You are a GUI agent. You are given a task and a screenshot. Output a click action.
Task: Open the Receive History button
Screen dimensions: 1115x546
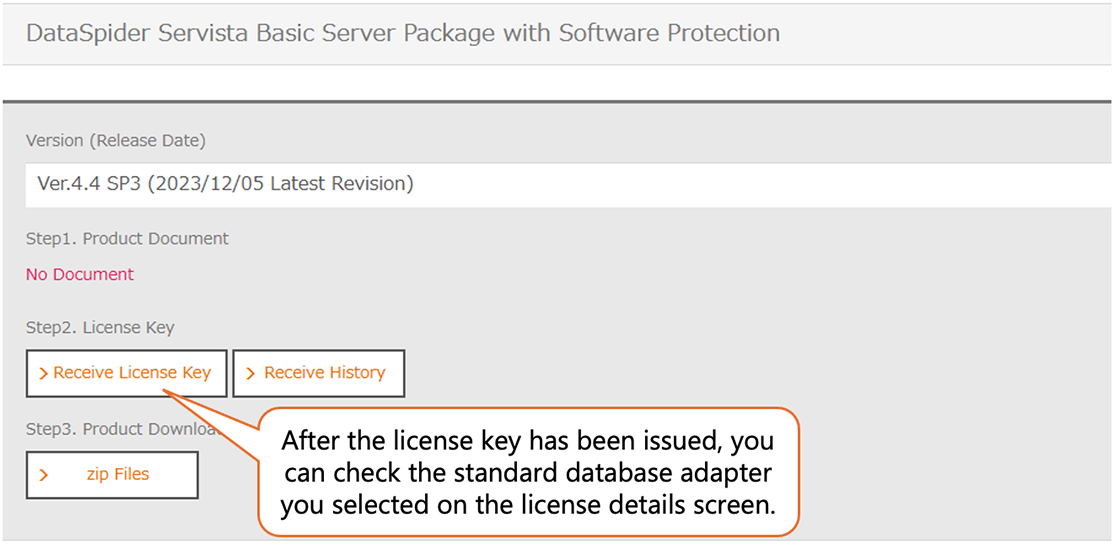pyautogui.click(x=319, y=373)
